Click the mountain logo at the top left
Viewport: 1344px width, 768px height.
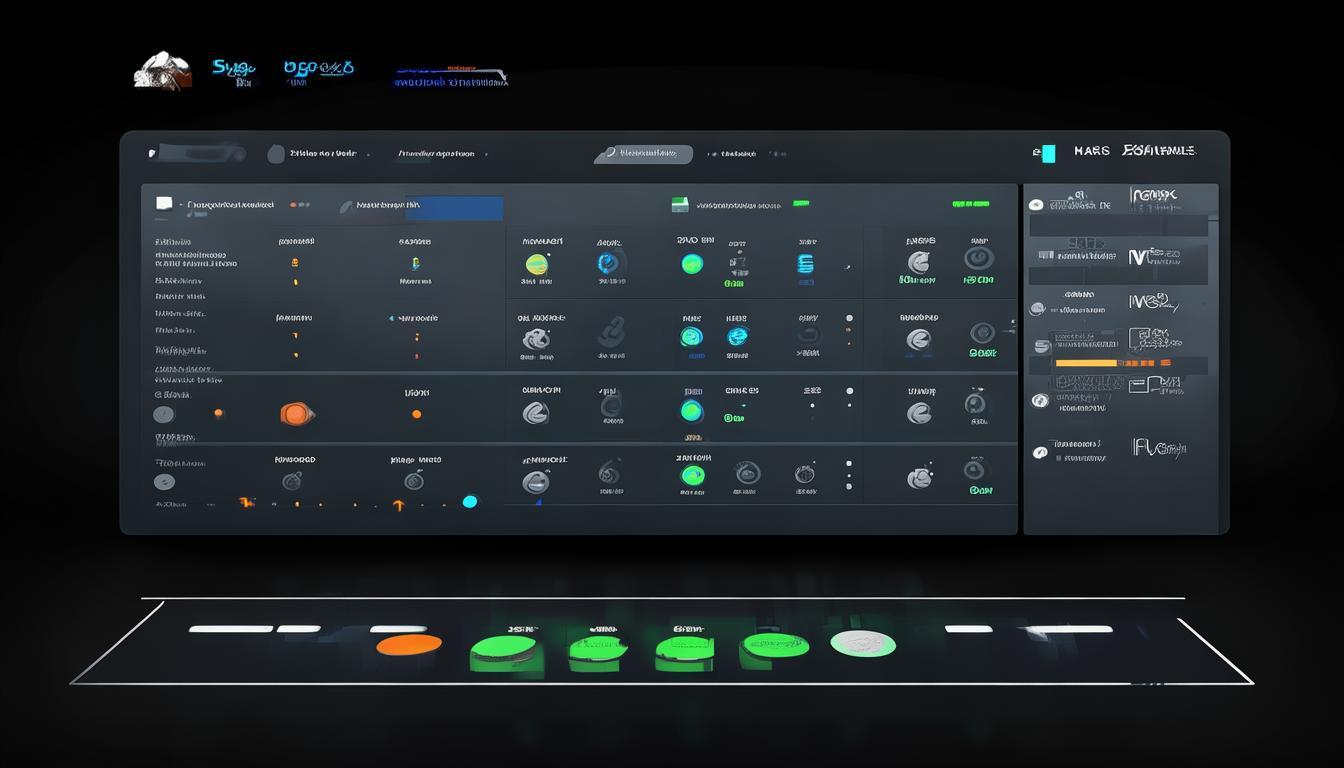coord(162,71)
